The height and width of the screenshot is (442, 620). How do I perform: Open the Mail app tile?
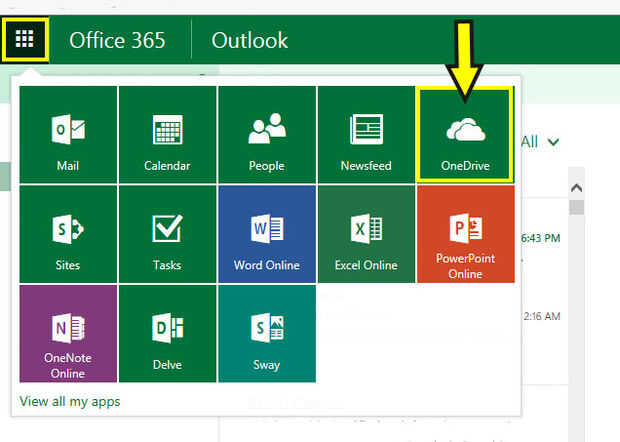pyautogui.click(x=68, y=134)
